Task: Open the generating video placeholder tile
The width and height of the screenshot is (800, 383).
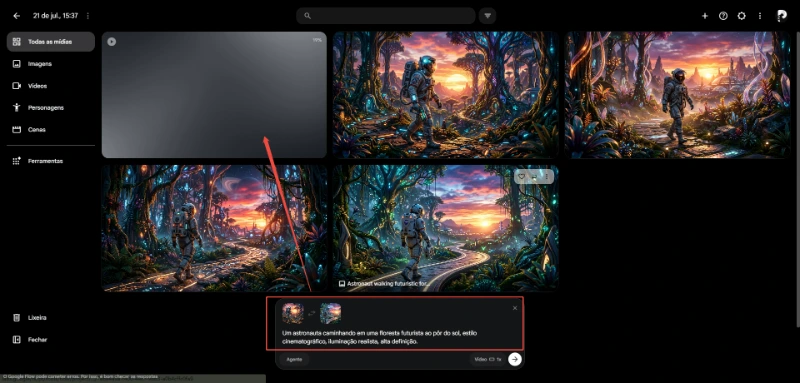Action: point(214,95)
